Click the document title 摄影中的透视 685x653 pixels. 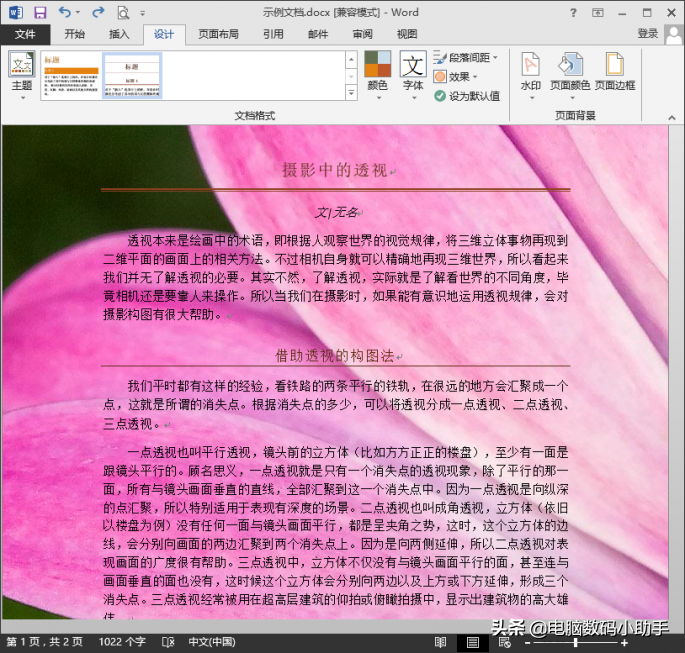click(x=335, y=170)
